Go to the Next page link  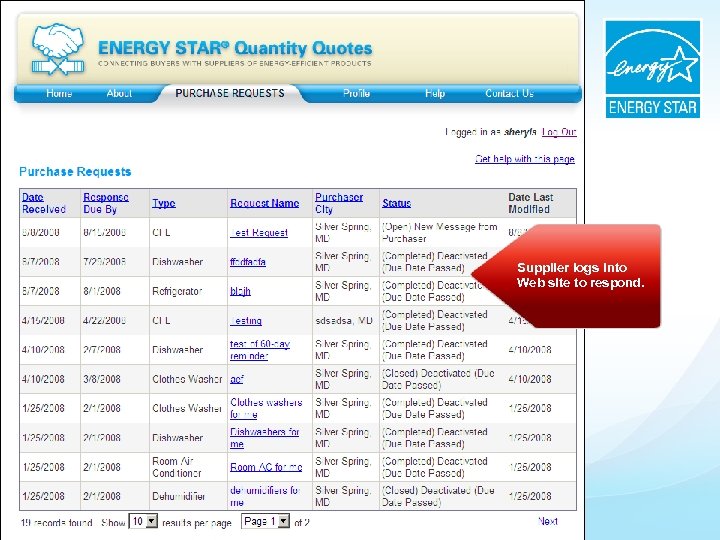tap(548, 522)
